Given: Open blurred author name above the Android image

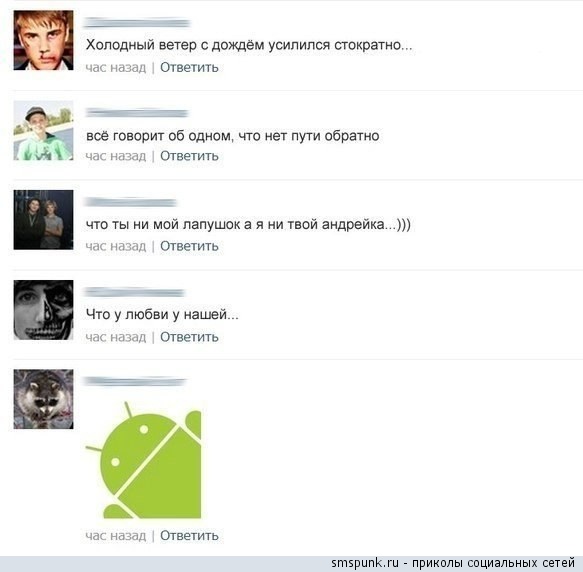Looking at the screenshot, I should [135, 382].
